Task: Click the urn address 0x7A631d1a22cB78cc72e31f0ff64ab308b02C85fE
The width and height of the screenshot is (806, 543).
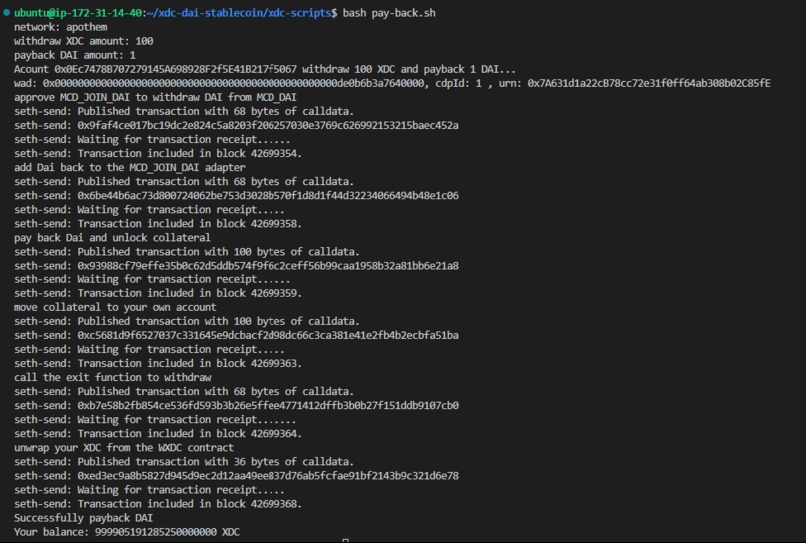Action: point(649,83)
